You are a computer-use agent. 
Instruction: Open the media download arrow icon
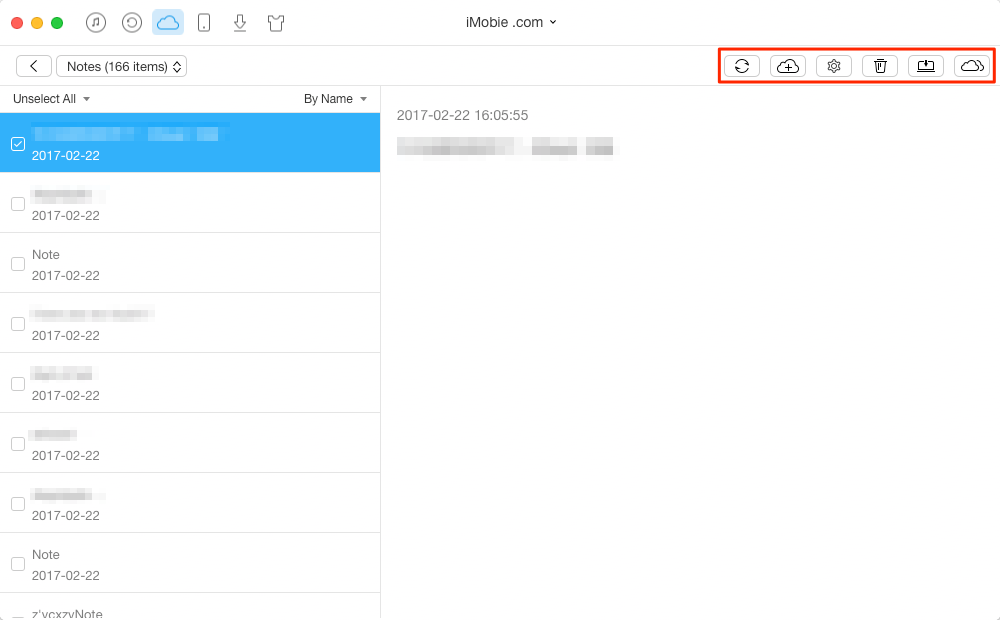[240, 23]
